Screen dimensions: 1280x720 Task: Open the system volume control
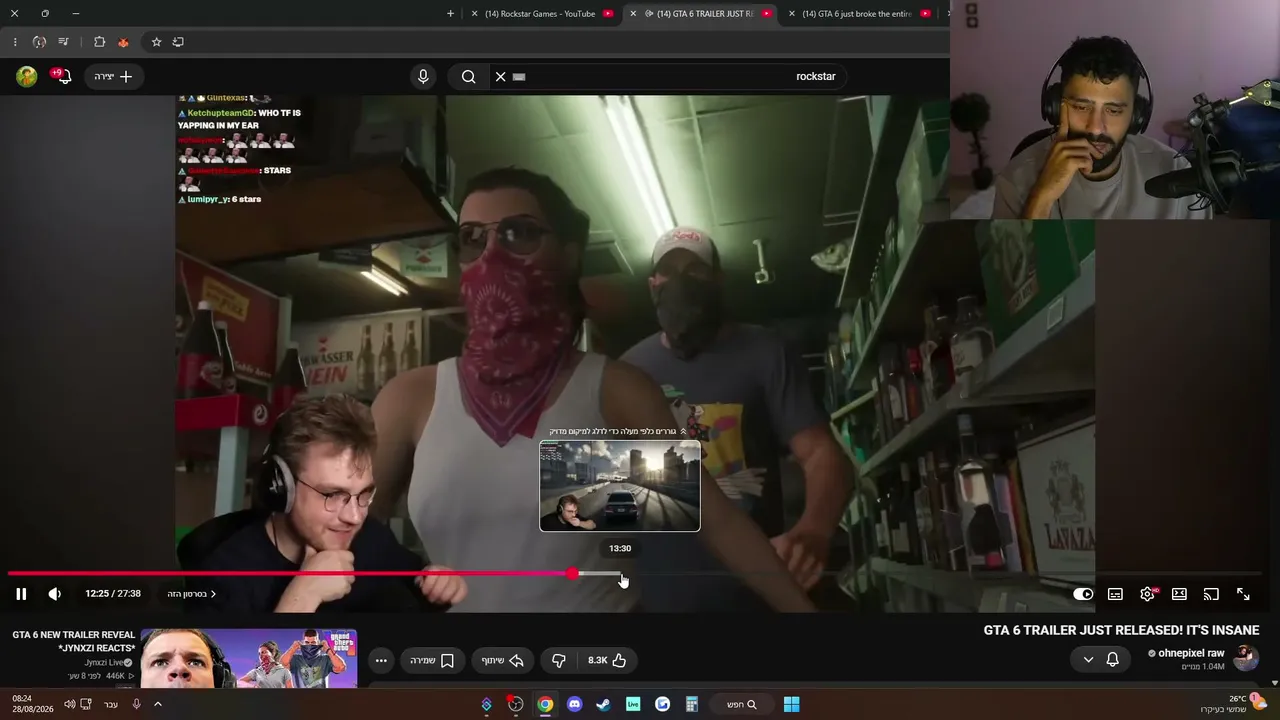[70, 704]
